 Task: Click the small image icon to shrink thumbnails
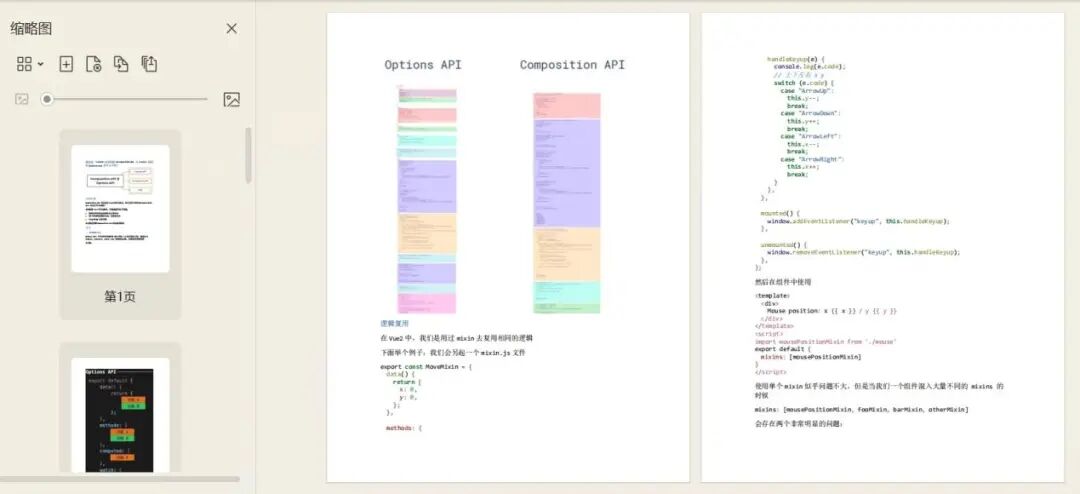click(x=22, y=99)
